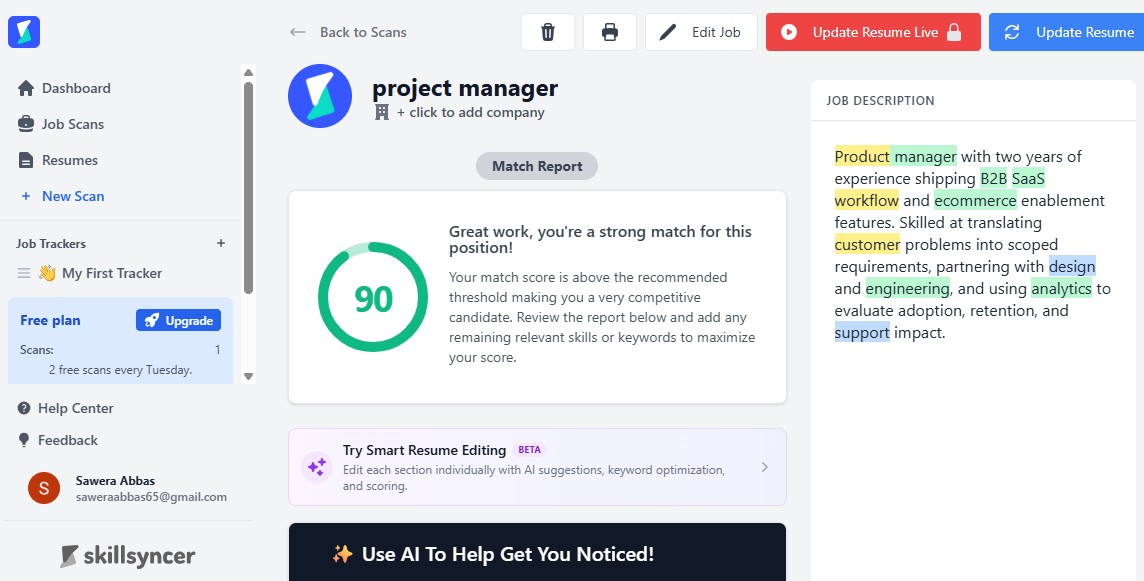Click the highlighted keyword ecommerce
Image resolution: width=1144 pixels, height=581 pixels.
click(975, 200)
